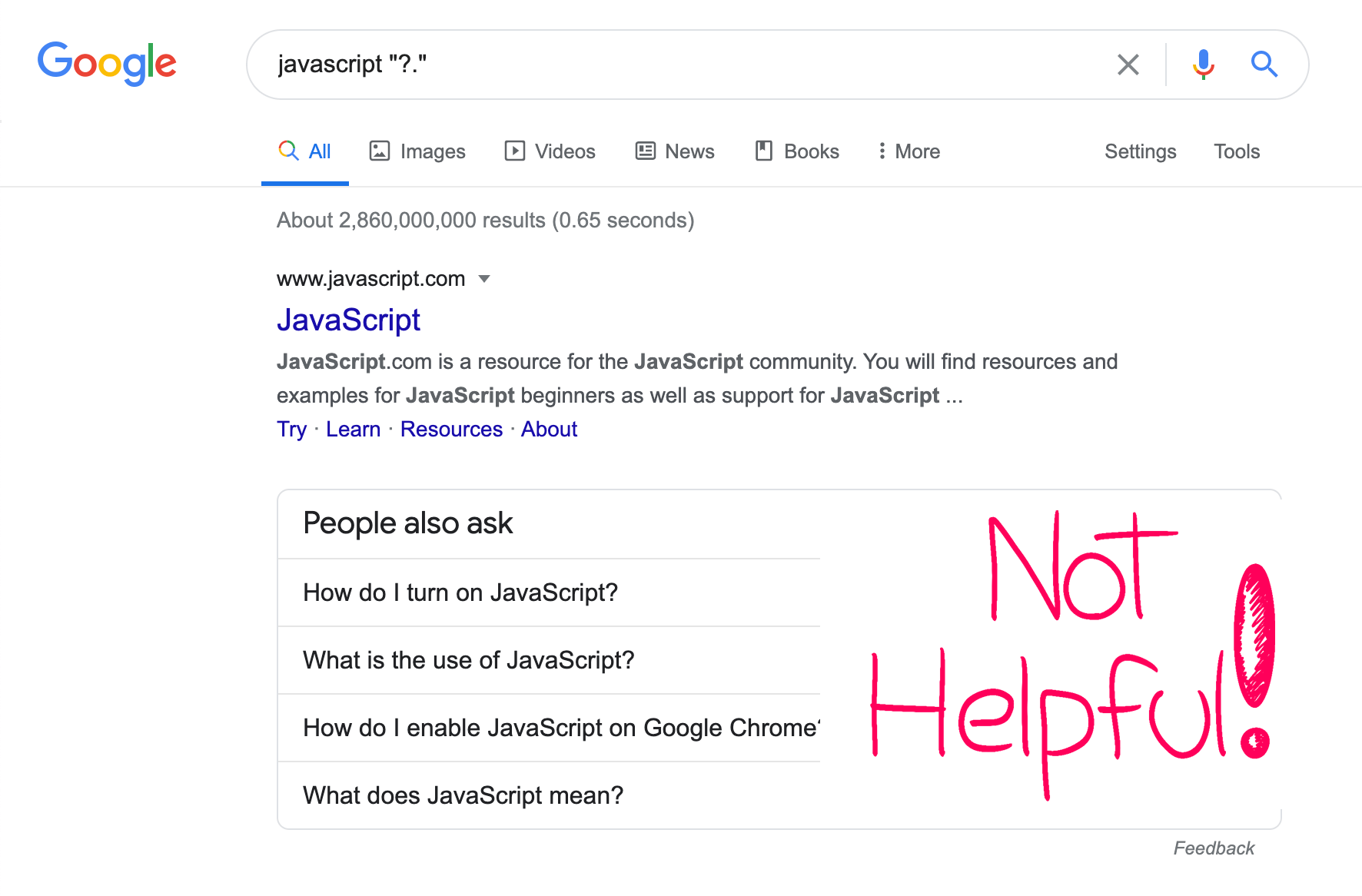Click the Try sitelink
The height and width of the screenshot is (896, 1362).
(291, 429)
